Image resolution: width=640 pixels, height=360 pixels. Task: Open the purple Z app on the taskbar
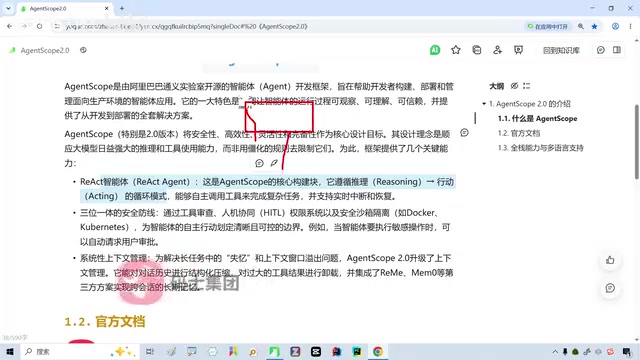tap(295, 351)
